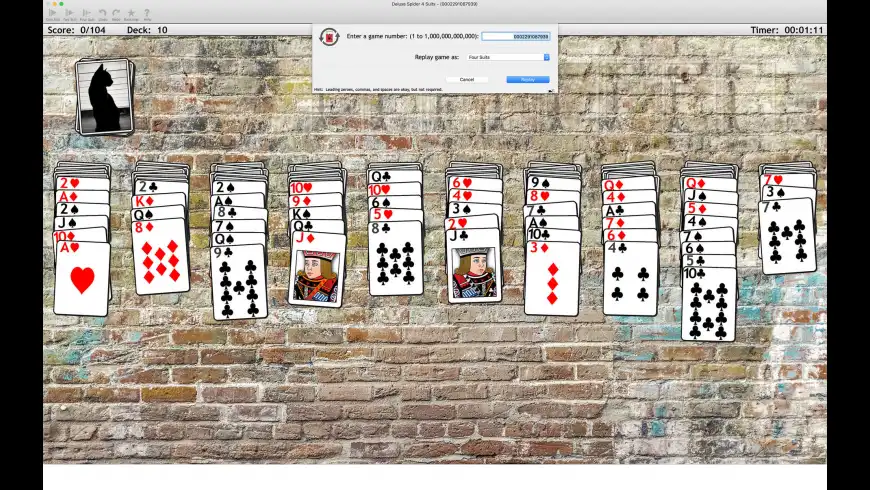Click the 6 of hearts card
The height and width of the screenshot is (490, 870).
point(474,183)
